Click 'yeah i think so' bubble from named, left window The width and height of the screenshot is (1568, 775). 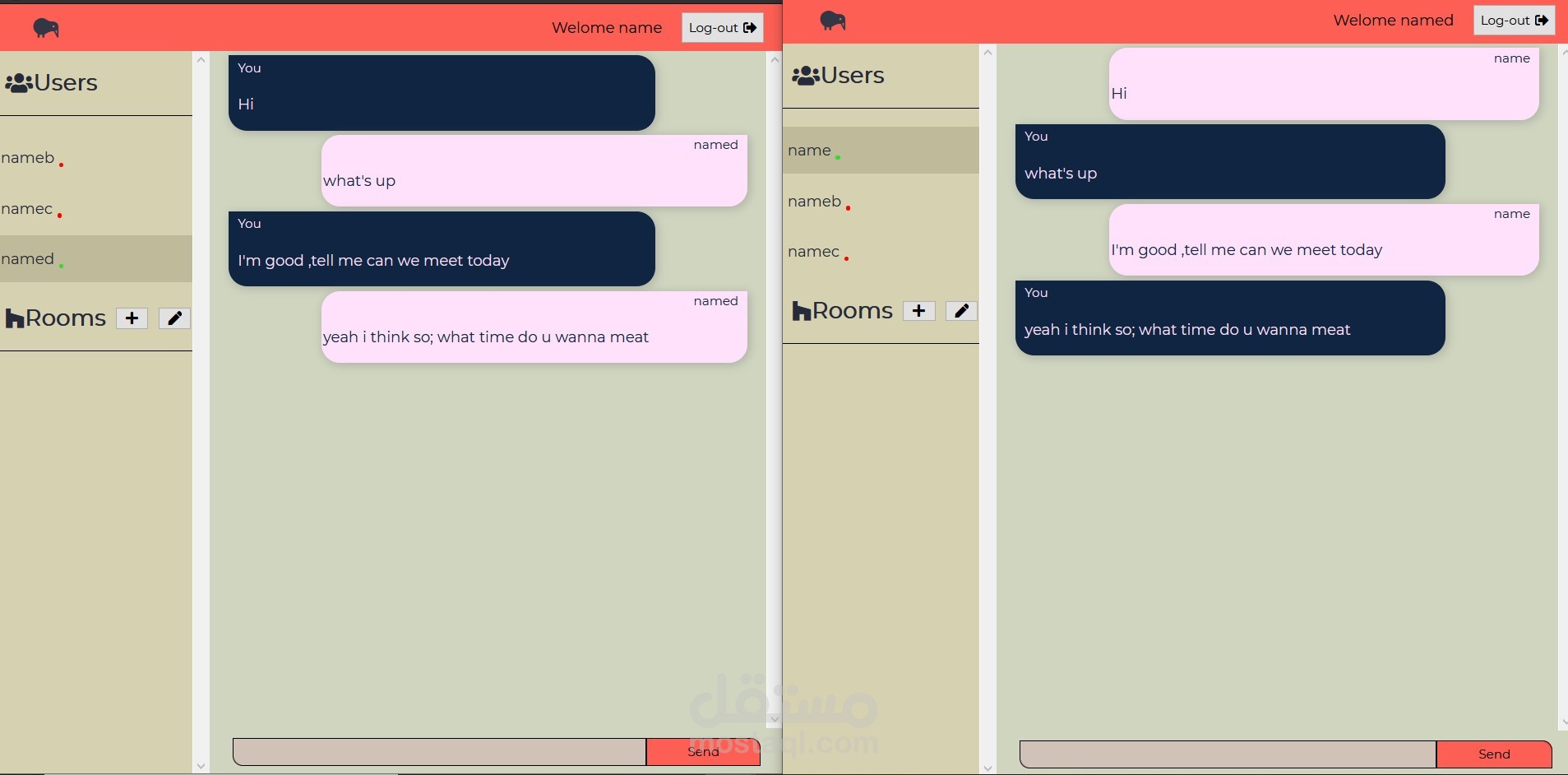[534, 327]
